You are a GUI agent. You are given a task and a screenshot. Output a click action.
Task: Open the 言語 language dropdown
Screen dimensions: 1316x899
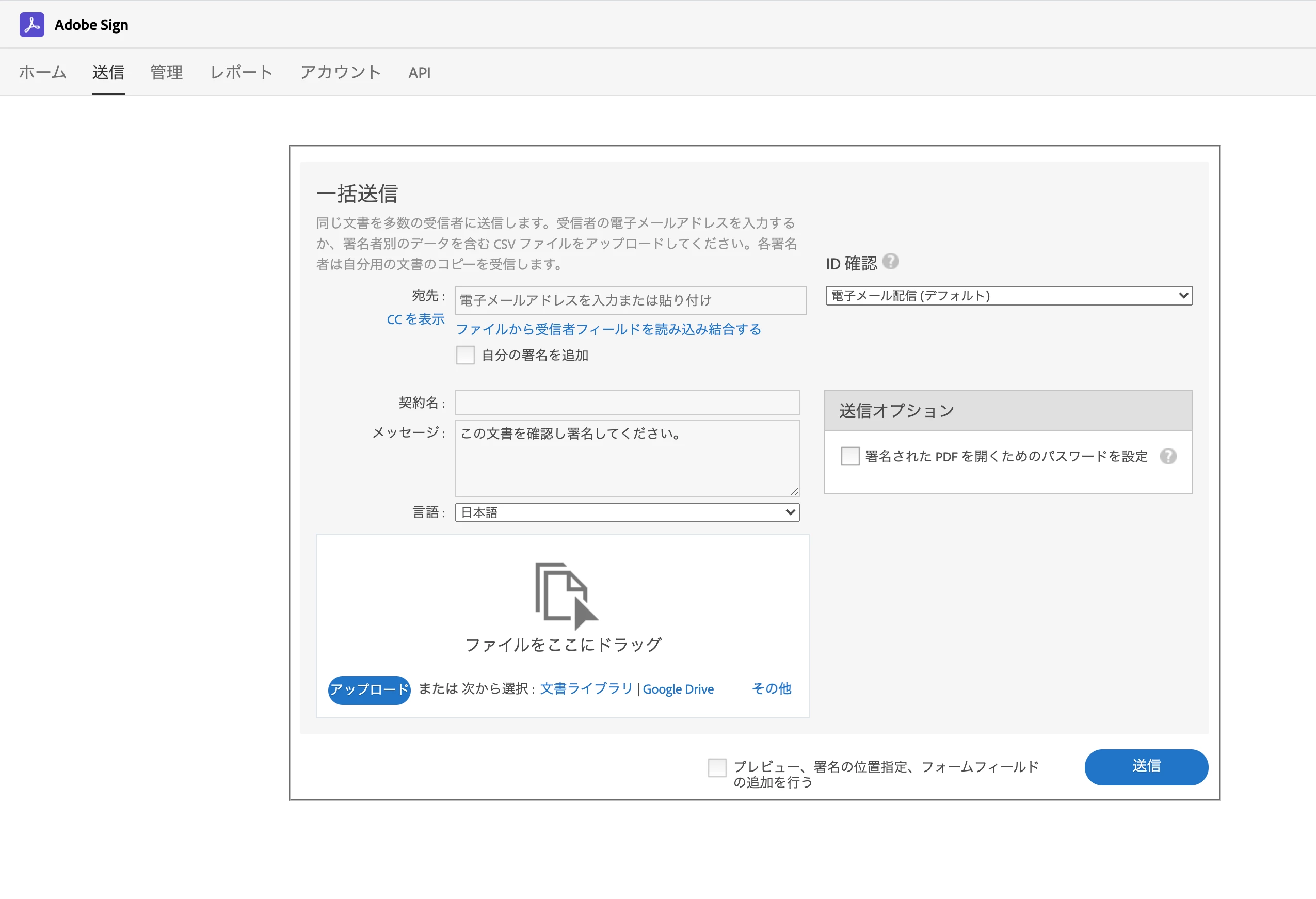[x=627, y=513]
